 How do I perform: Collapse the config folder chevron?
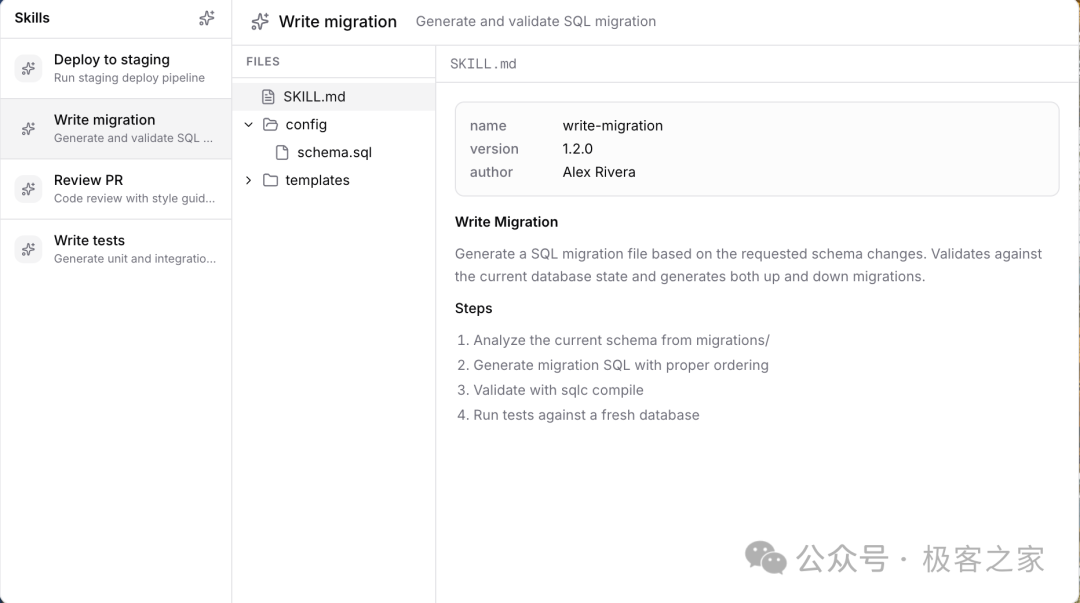coord(249,125)
